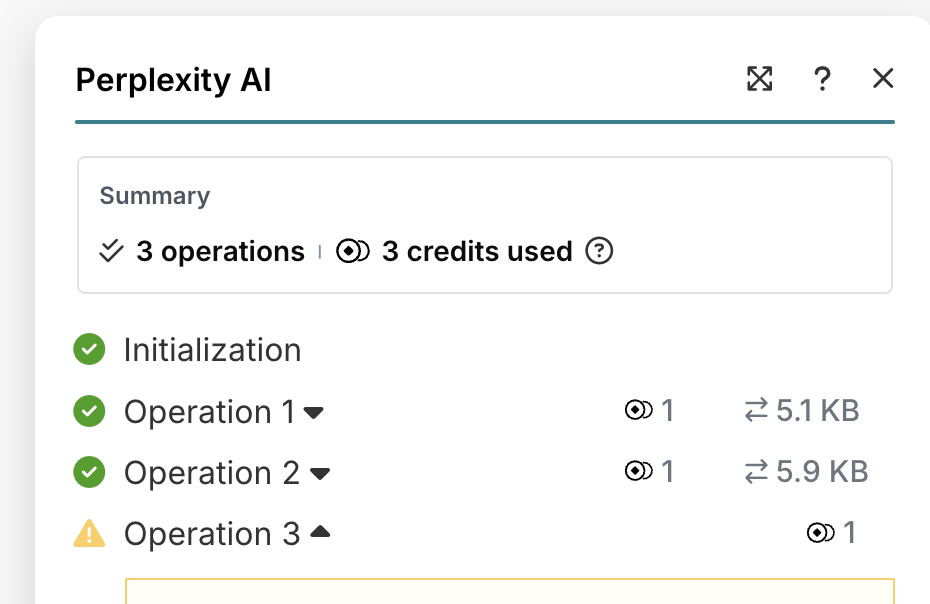Select the Initialization step label
The height and width of the screenshot is (604, 930).
tap(212, 350)
